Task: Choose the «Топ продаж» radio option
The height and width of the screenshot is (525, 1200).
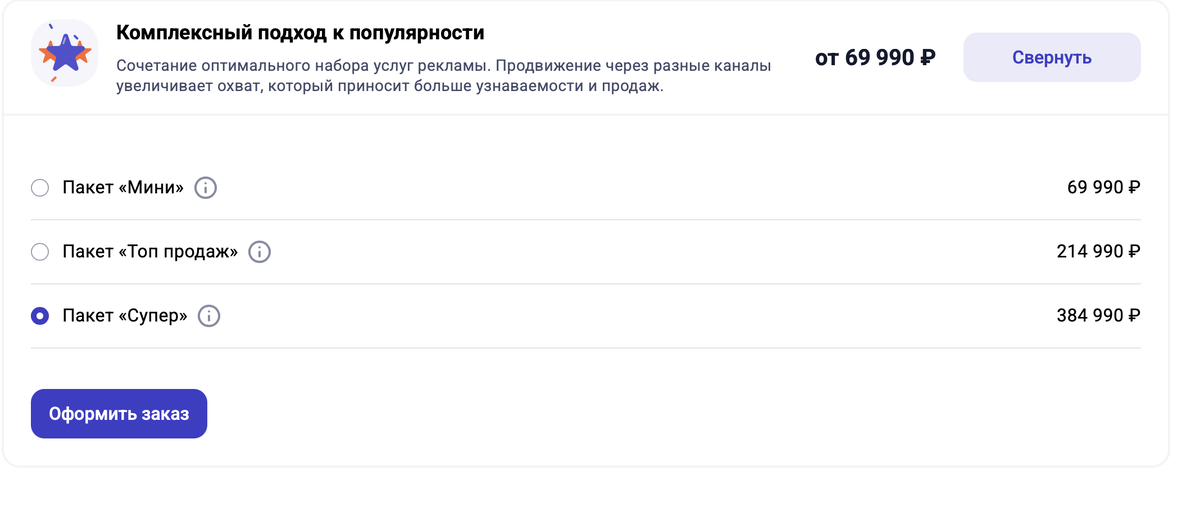Action: [x=40, y=252]
